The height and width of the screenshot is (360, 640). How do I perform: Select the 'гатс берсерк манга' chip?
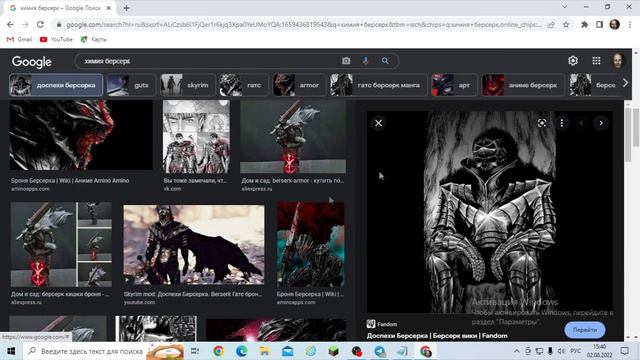pos(378,85)
